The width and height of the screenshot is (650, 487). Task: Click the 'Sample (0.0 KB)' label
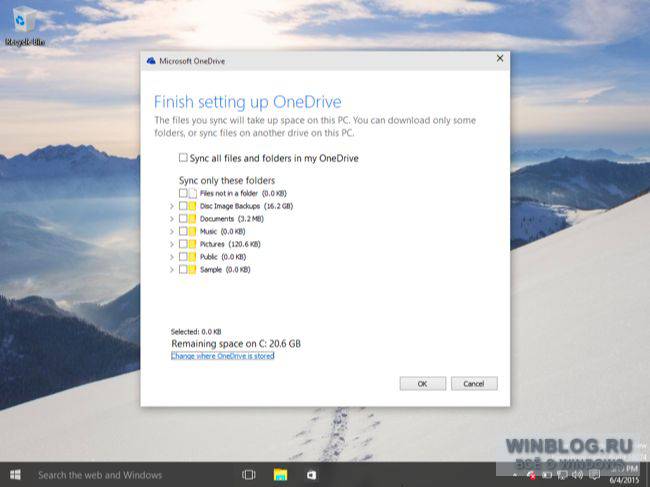225,270
